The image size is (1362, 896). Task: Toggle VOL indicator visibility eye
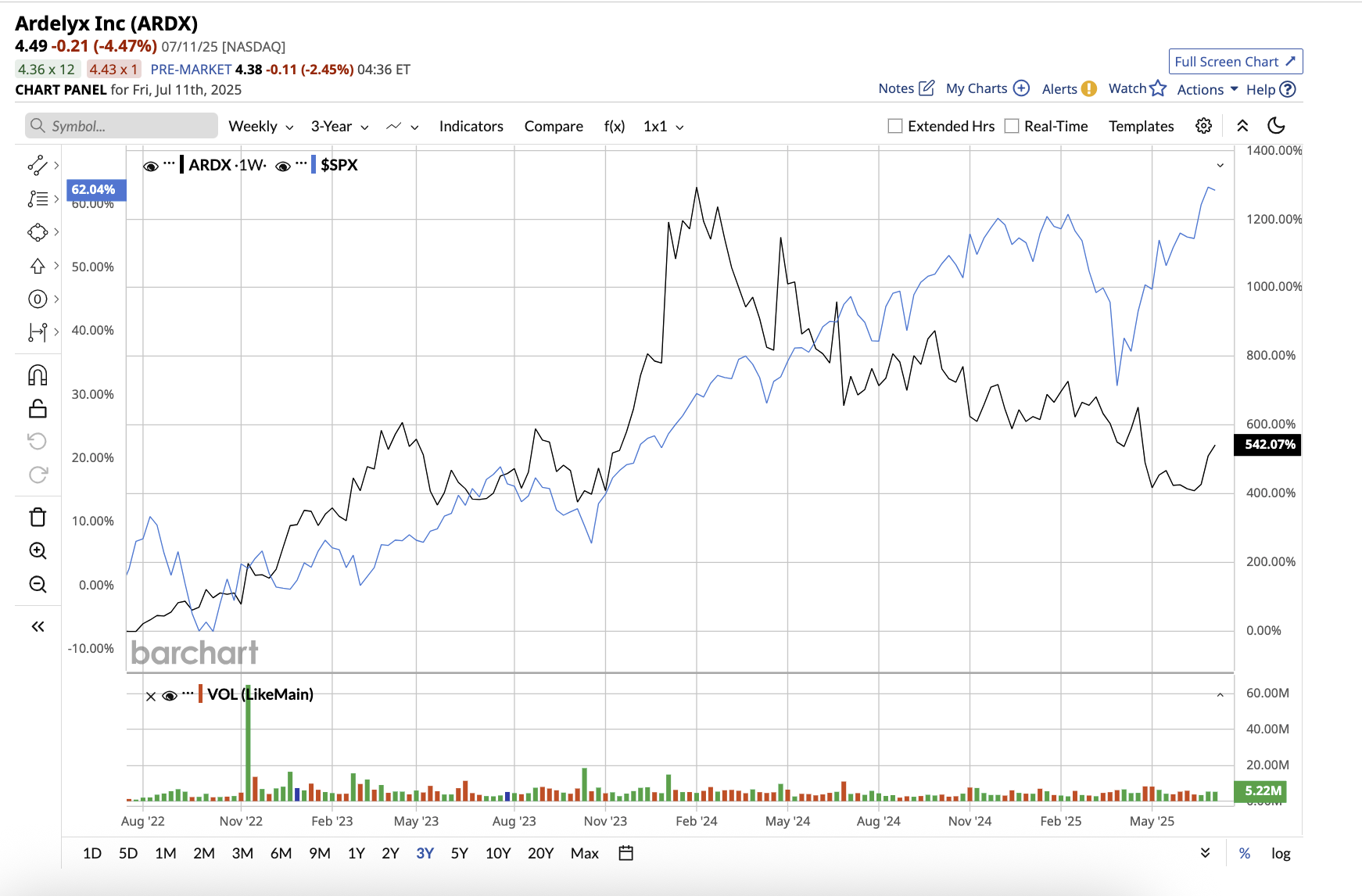170,696
